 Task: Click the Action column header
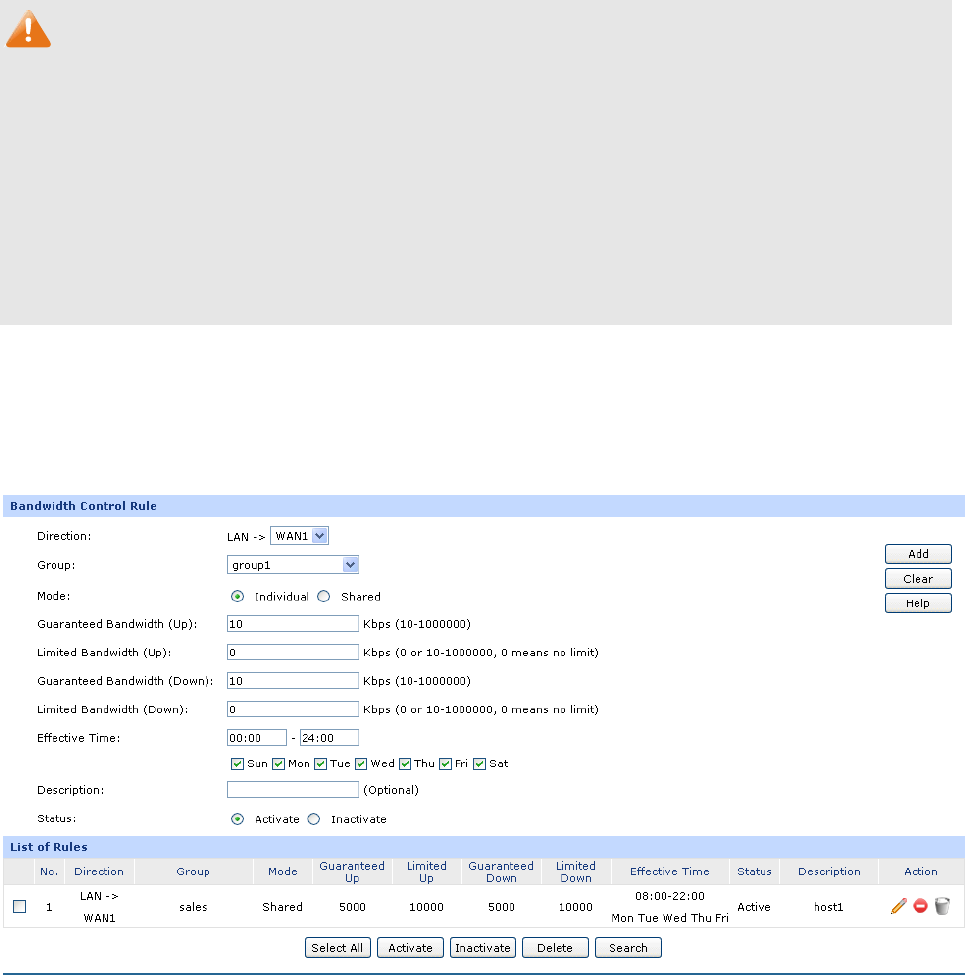point(921,872)
